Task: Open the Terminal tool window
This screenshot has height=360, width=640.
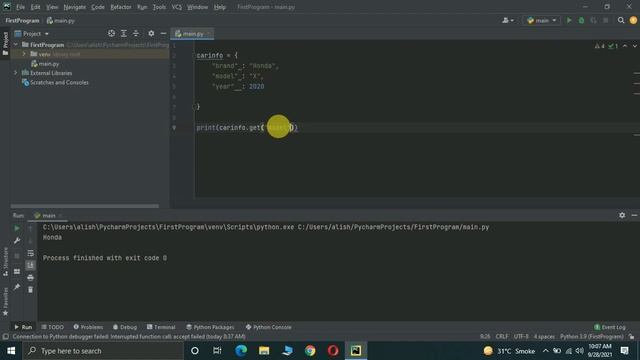Action: [x=161, y=327]
